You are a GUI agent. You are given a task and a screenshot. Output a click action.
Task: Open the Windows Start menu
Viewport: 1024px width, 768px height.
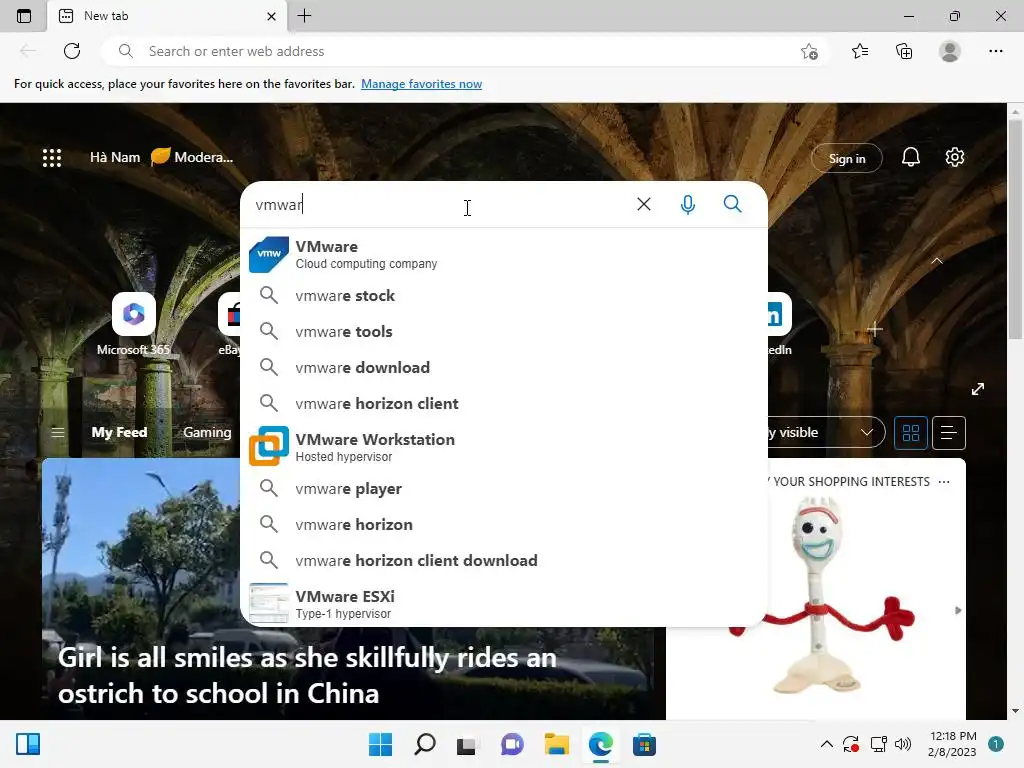380,744
